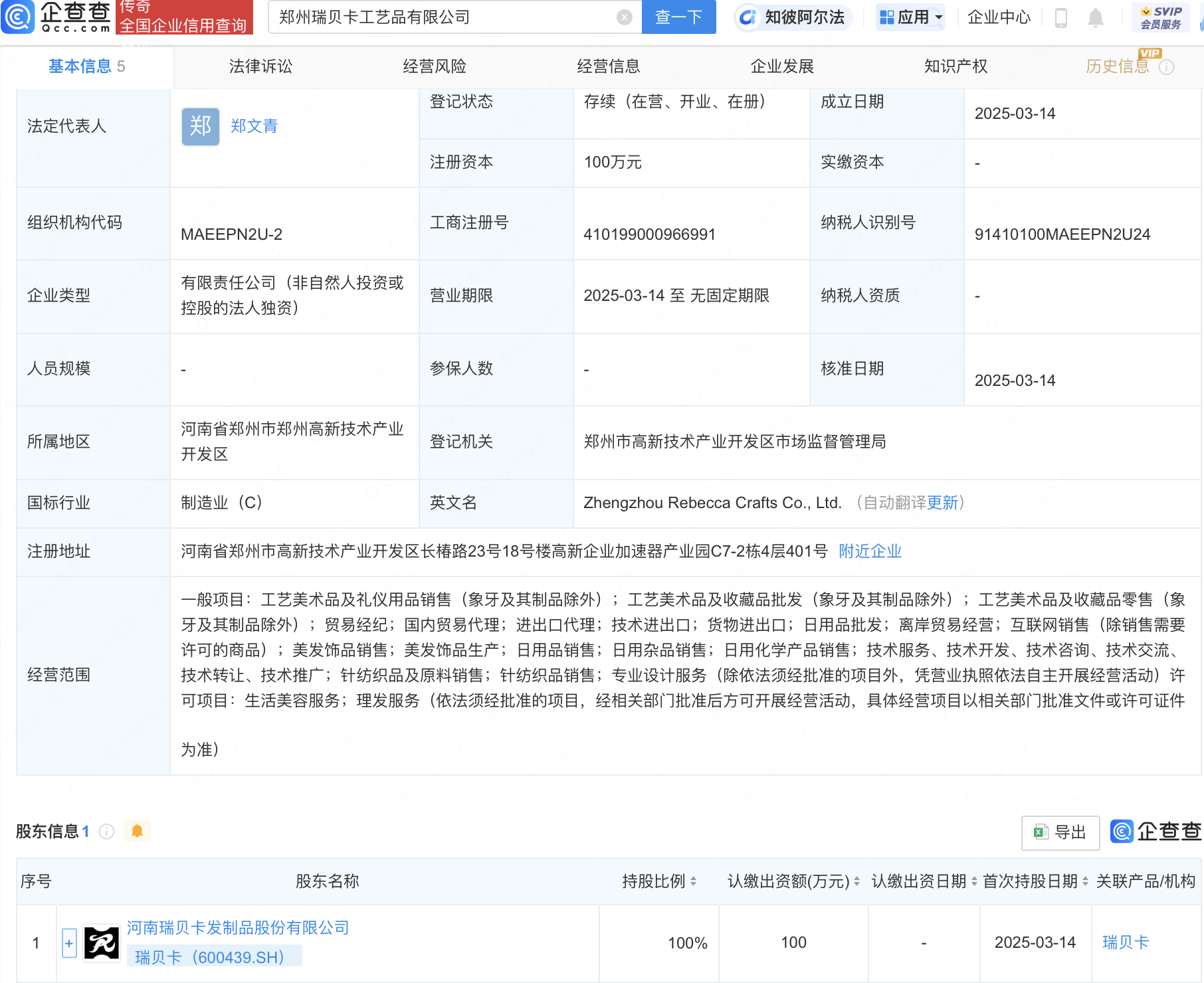The image size is (1204, 983).
Task: Clear the search box text
Action: (624, 17)
